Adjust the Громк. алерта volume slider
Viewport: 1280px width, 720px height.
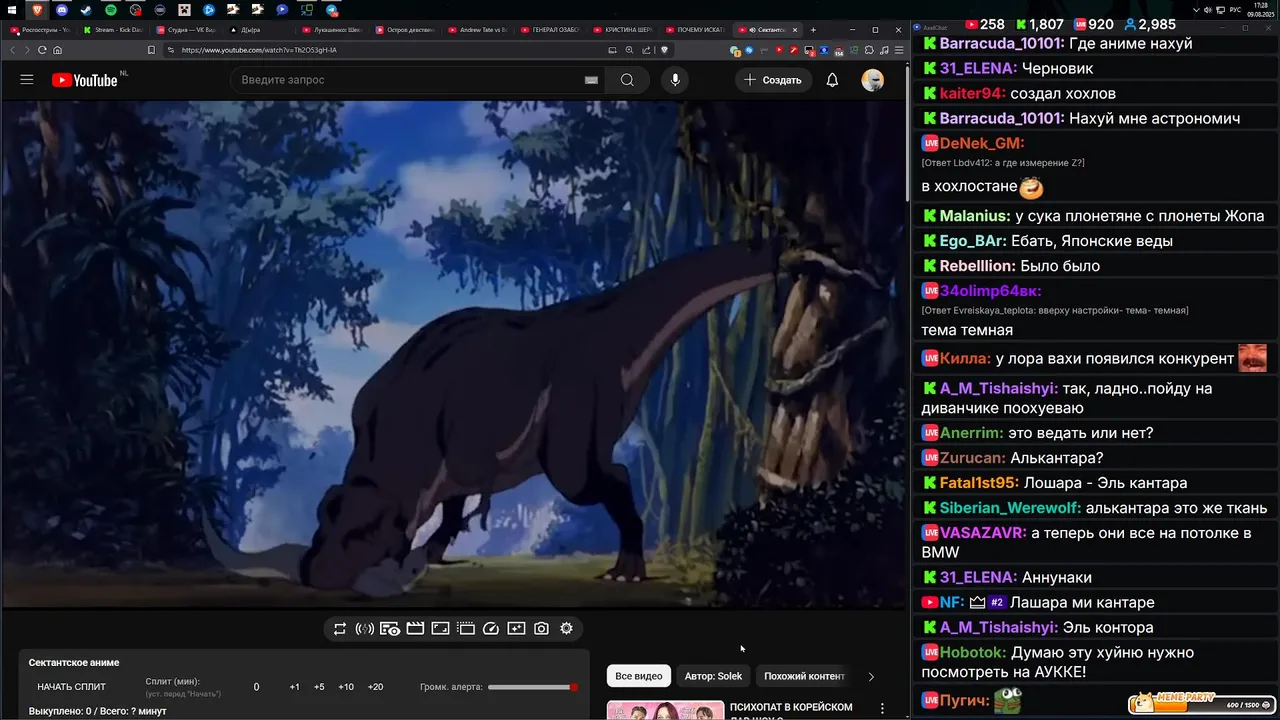[x=533, y=687]
